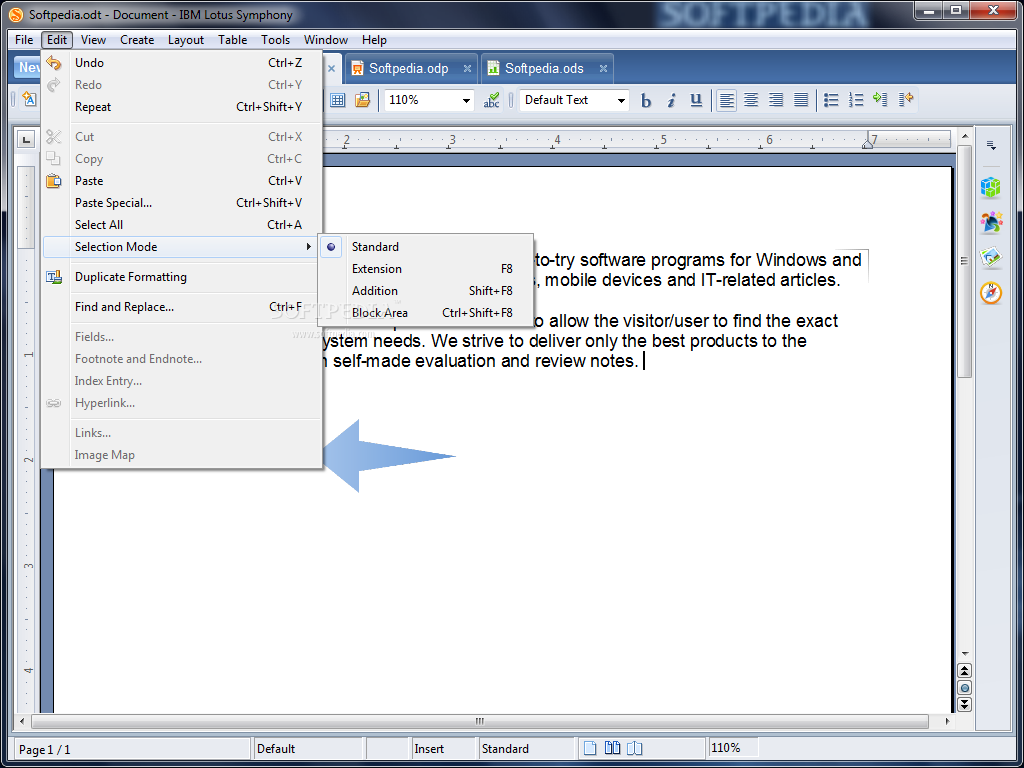
Task: Close the current document tab
Action: (332, 69)
